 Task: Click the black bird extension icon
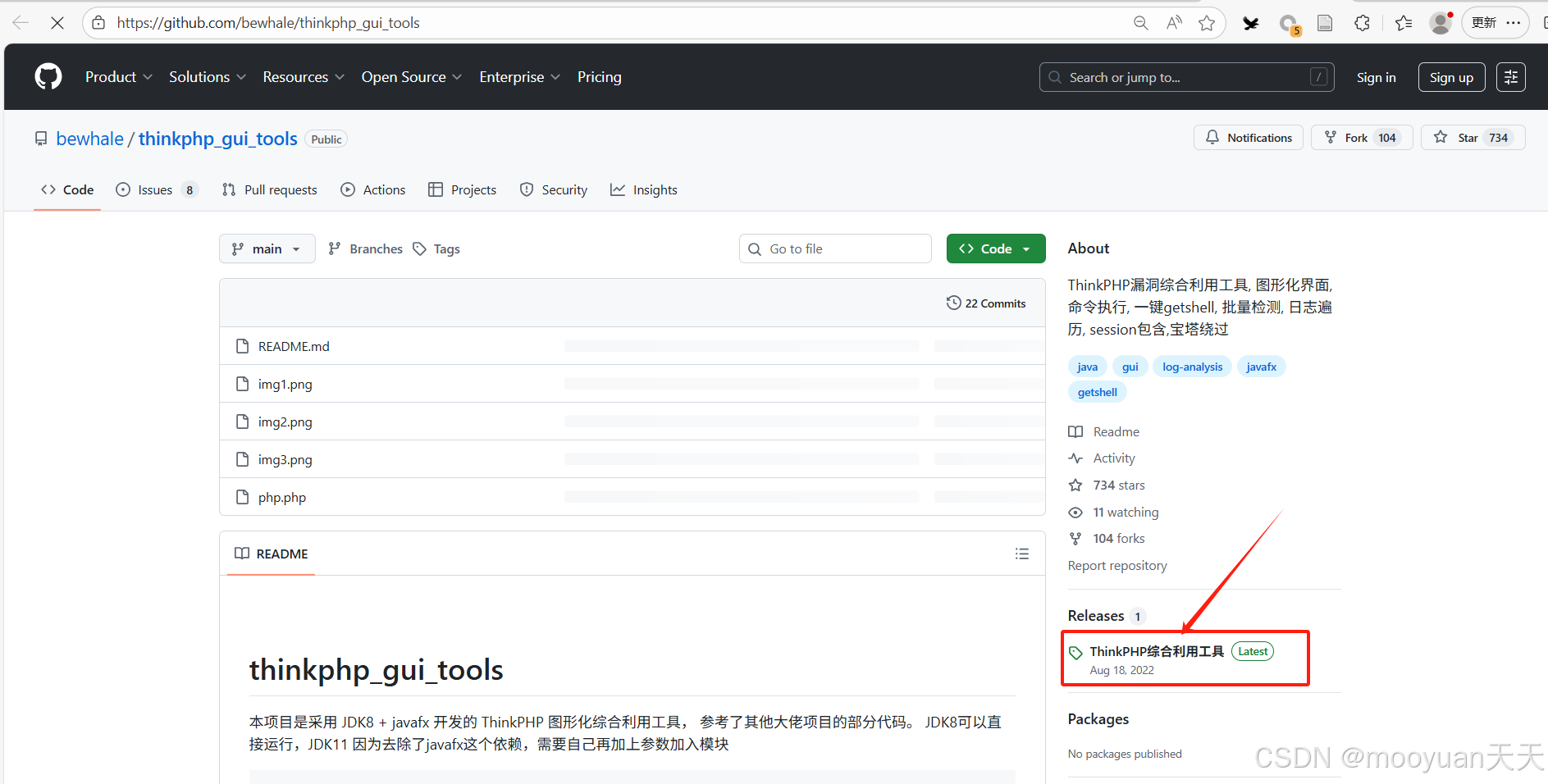point(1250,23)
